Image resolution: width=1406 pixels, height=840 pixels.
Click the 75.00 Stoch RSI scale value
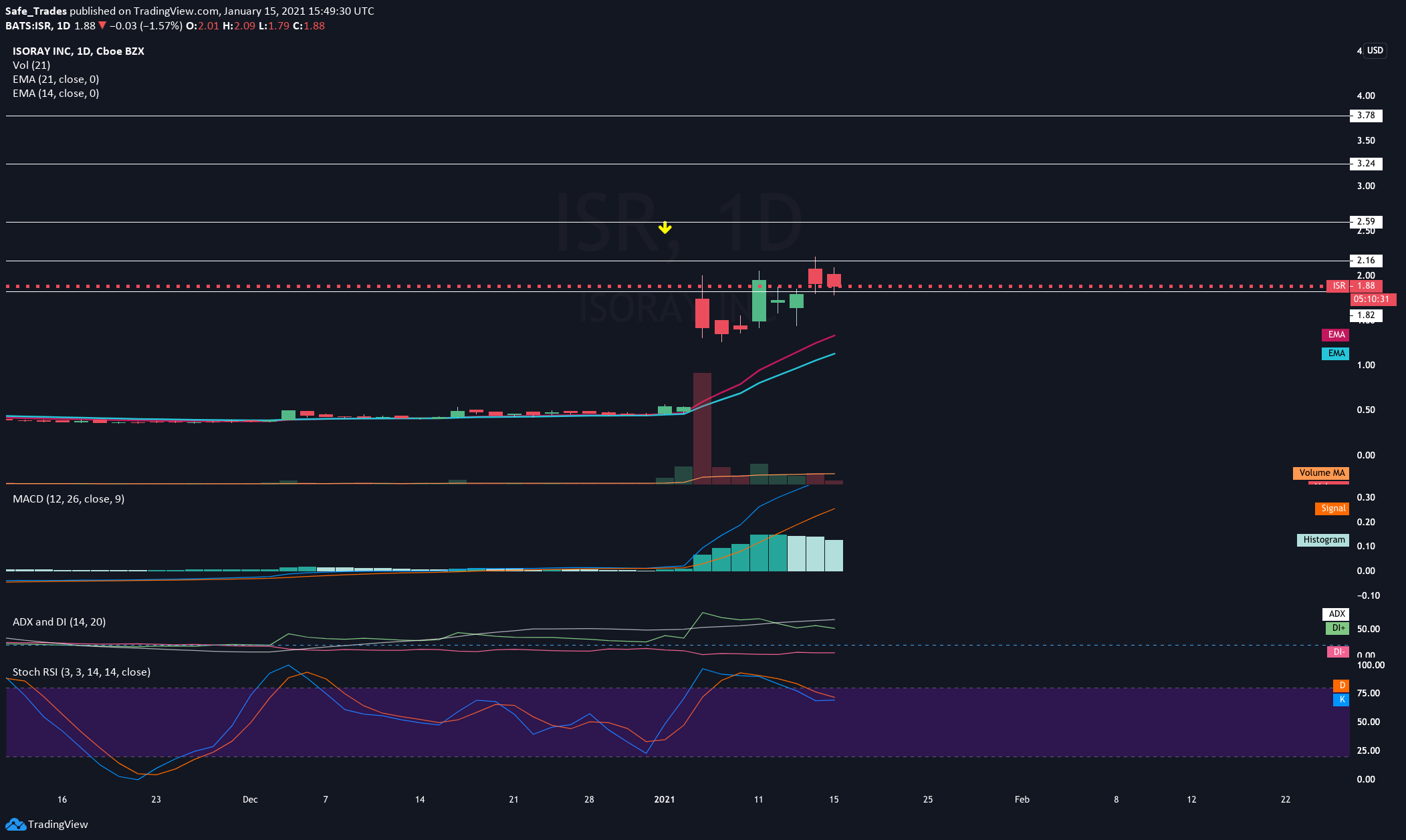click(1368, 693)
